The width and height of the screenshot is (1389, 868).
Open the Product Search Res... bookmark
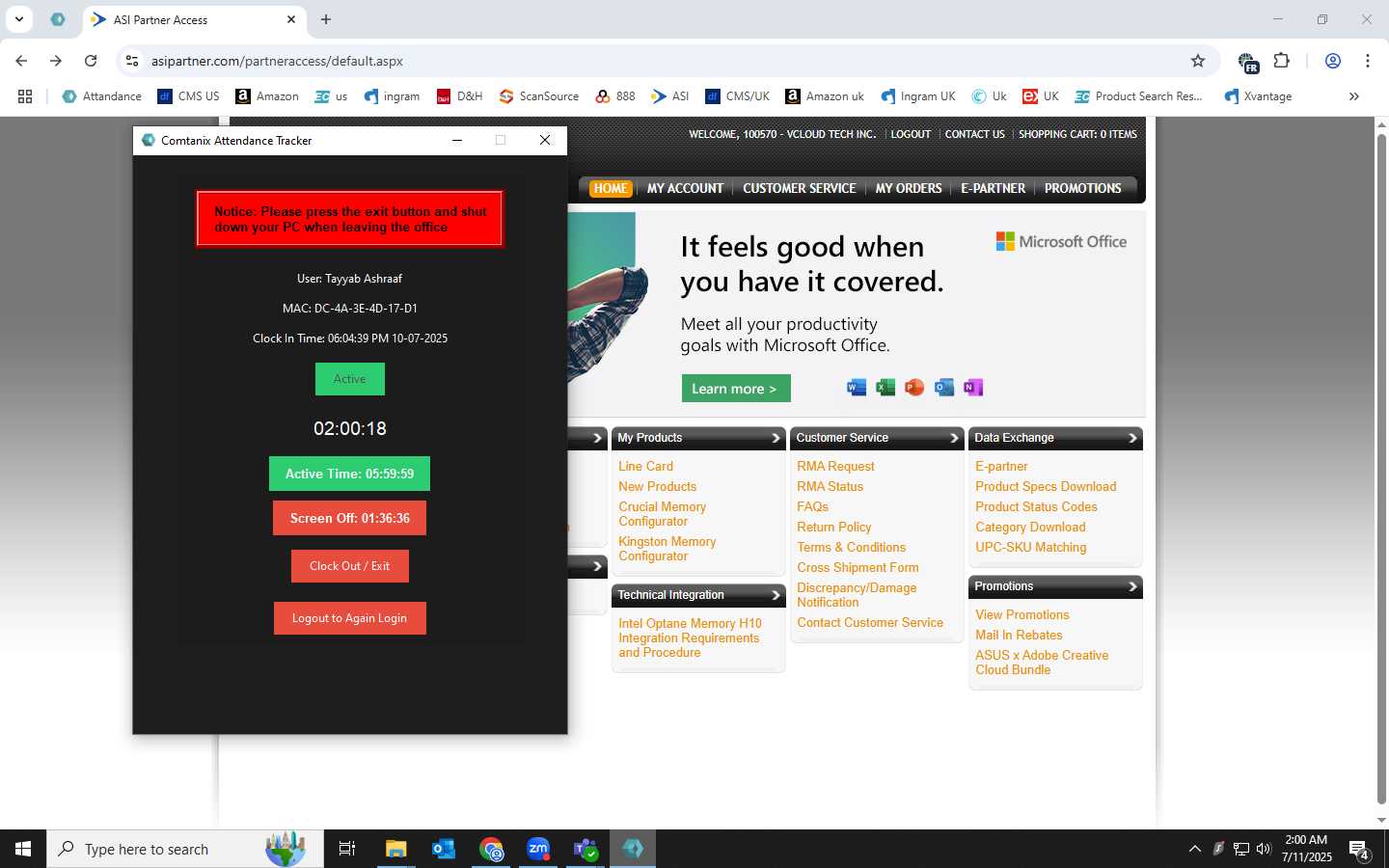pyautogui.click(x=1139, y=96)
